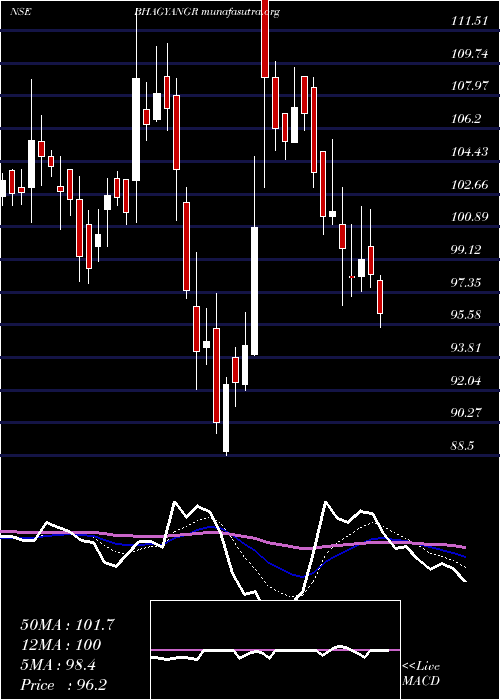Click the 50MA : 101.7 reading

(68, 625)
